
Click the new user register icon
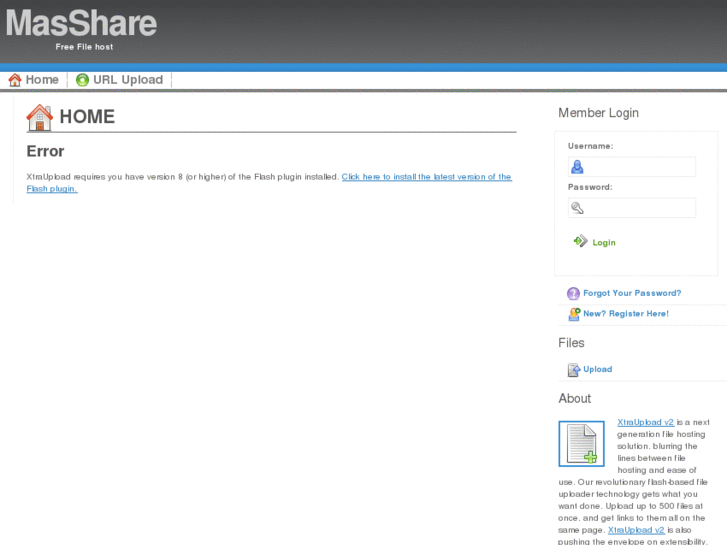click(574, 314)
